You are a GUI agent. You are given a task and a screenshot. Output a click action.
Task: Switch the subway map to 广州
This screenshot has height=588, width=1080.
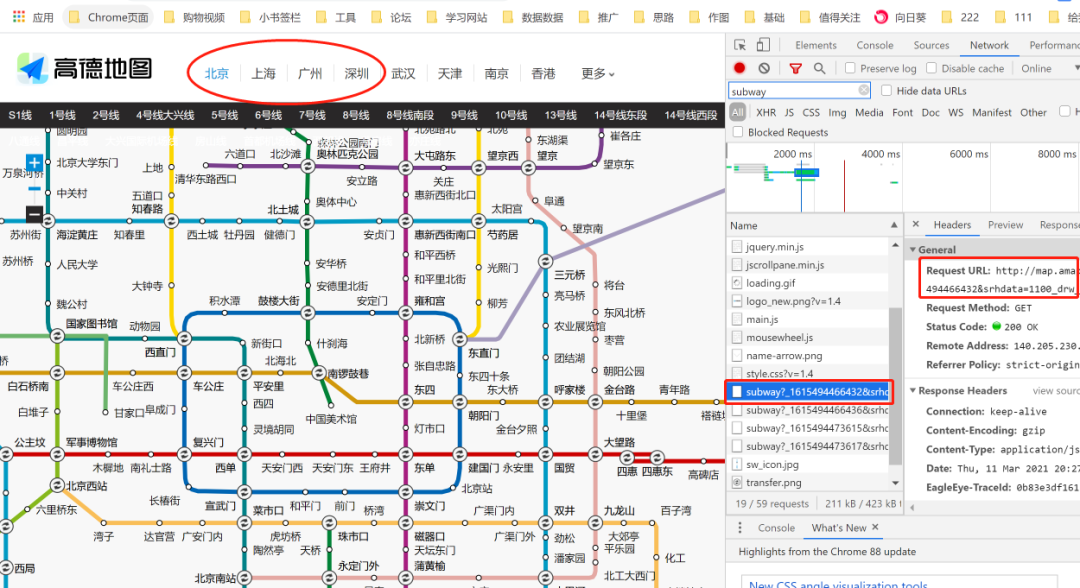[310, 73]
